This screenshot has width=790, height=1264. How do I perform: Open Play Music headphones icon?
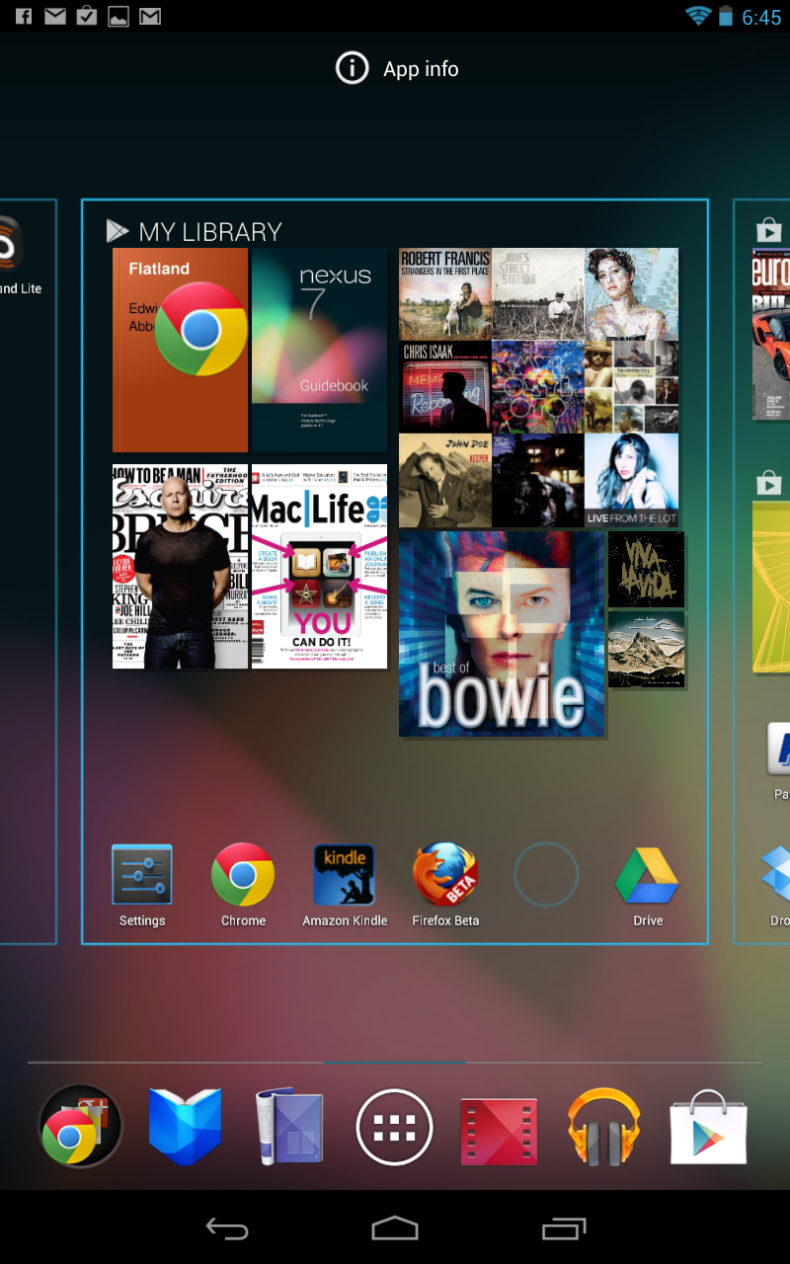coord(603,1127)
